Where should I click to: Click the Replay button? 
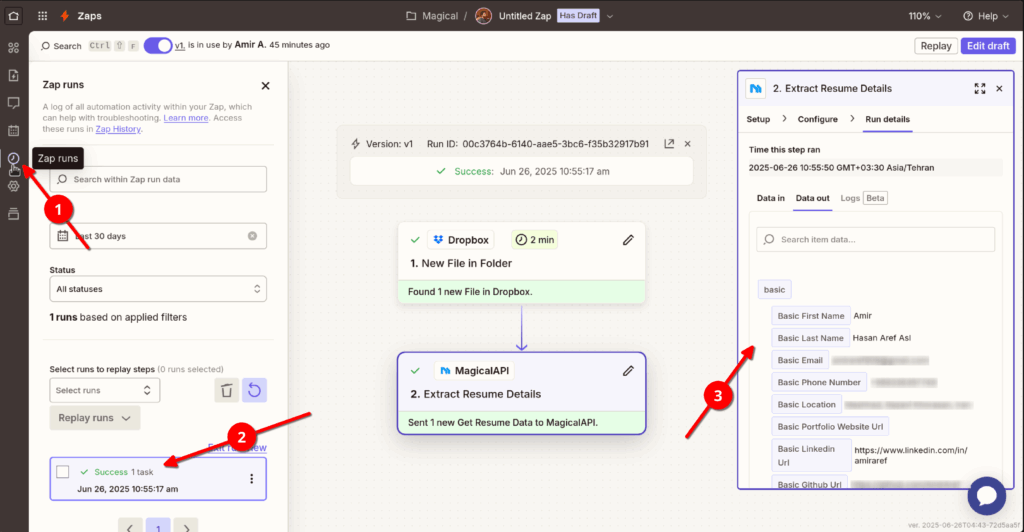(x=936, y=46)
